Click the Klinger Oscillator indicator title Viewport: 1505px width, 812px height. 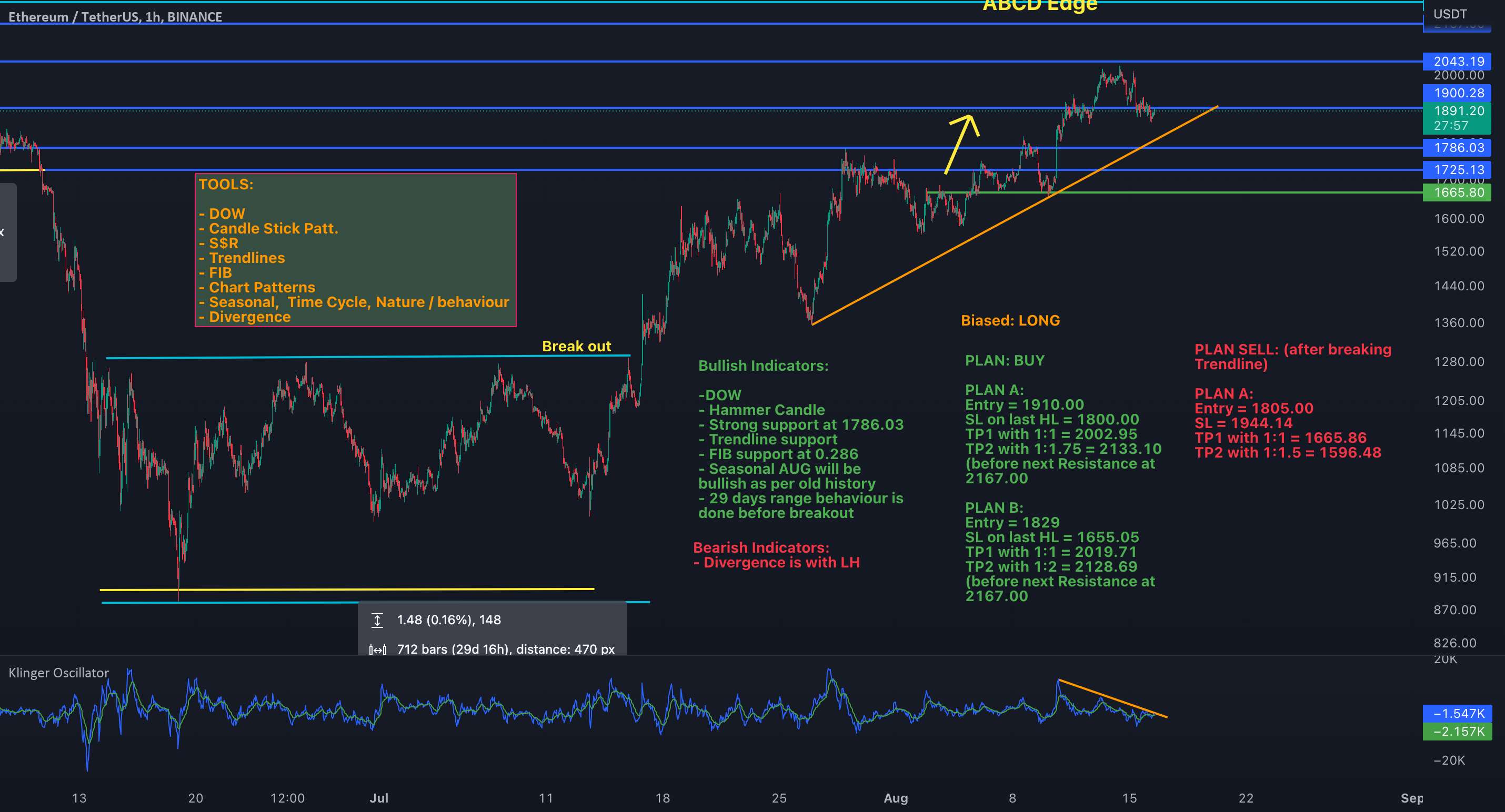pyautogui.click(x=58, y=673)
